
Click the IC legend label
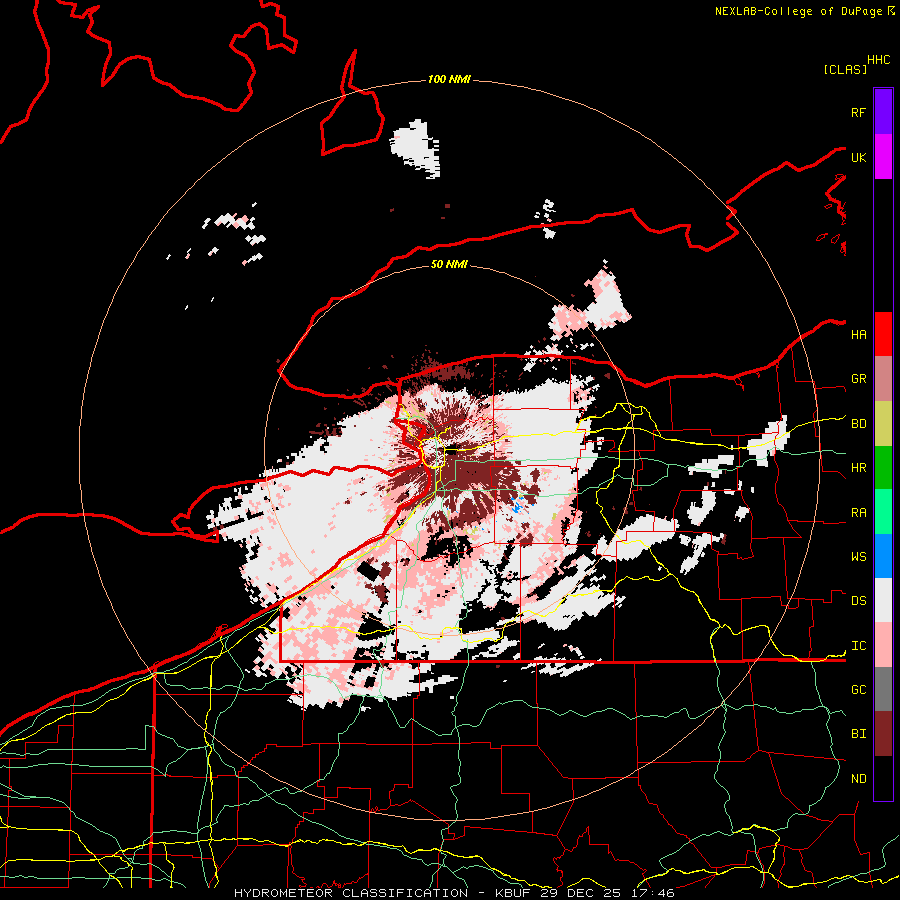[858, 646]
